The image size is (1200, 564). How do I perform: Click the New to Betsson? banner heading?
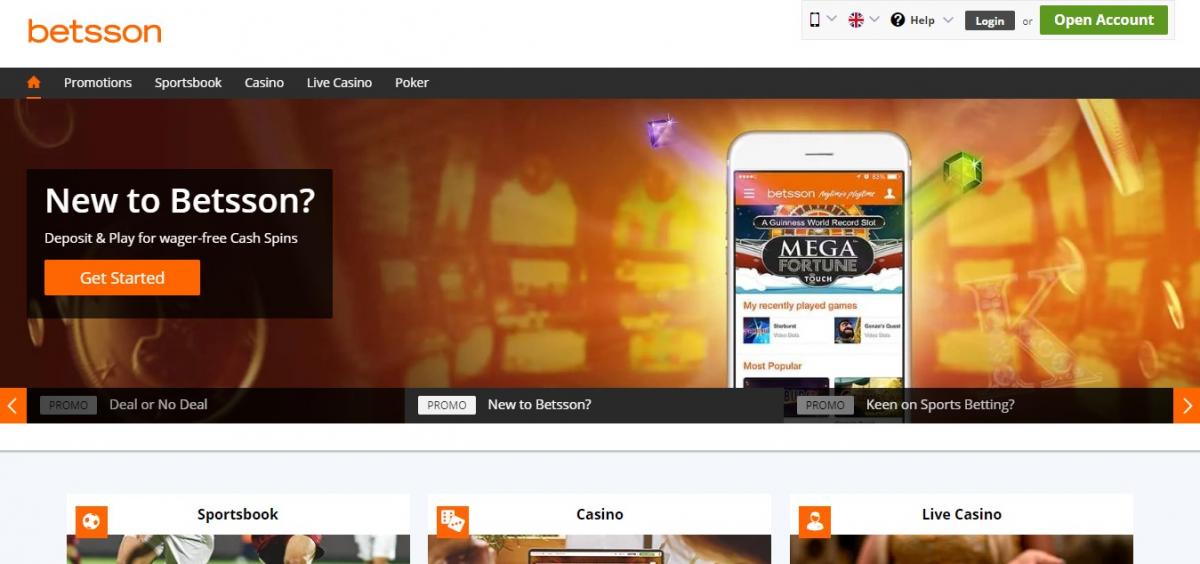tap(180, 201)
